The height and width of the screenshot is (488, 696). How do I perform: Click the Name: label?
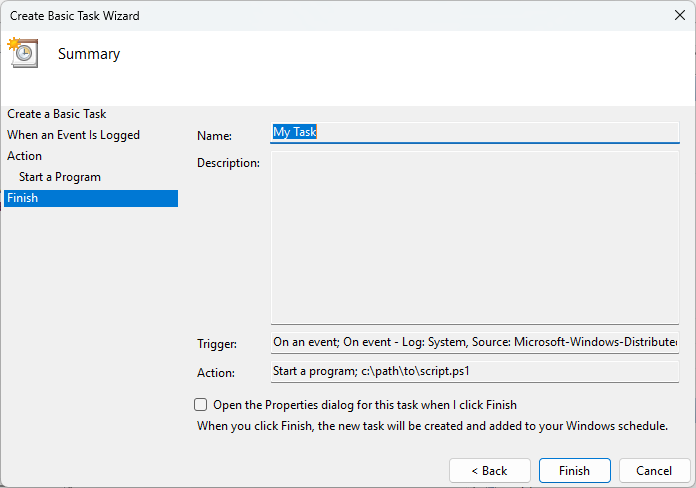coord(214,136)
